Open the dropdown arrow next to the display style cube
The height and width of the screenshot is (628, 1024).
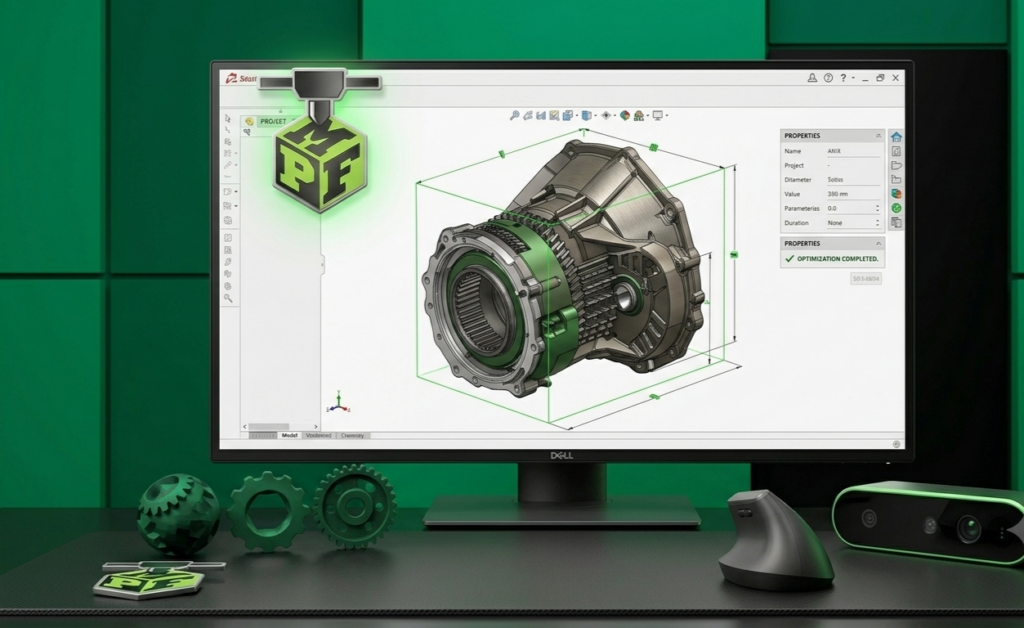pos(596,116)
